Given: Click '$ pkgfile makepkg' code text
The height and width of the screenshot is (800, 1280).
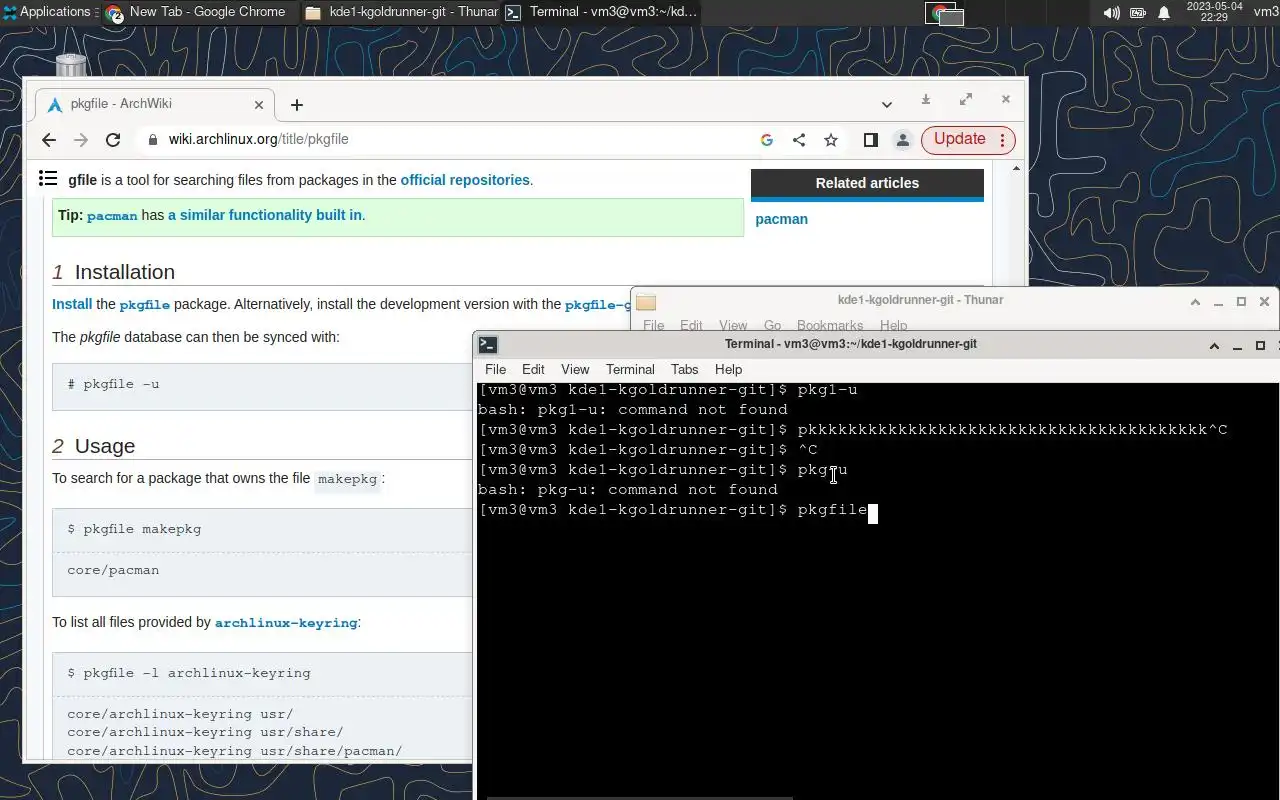Looking at the screenshot, I should coord(134,529).
